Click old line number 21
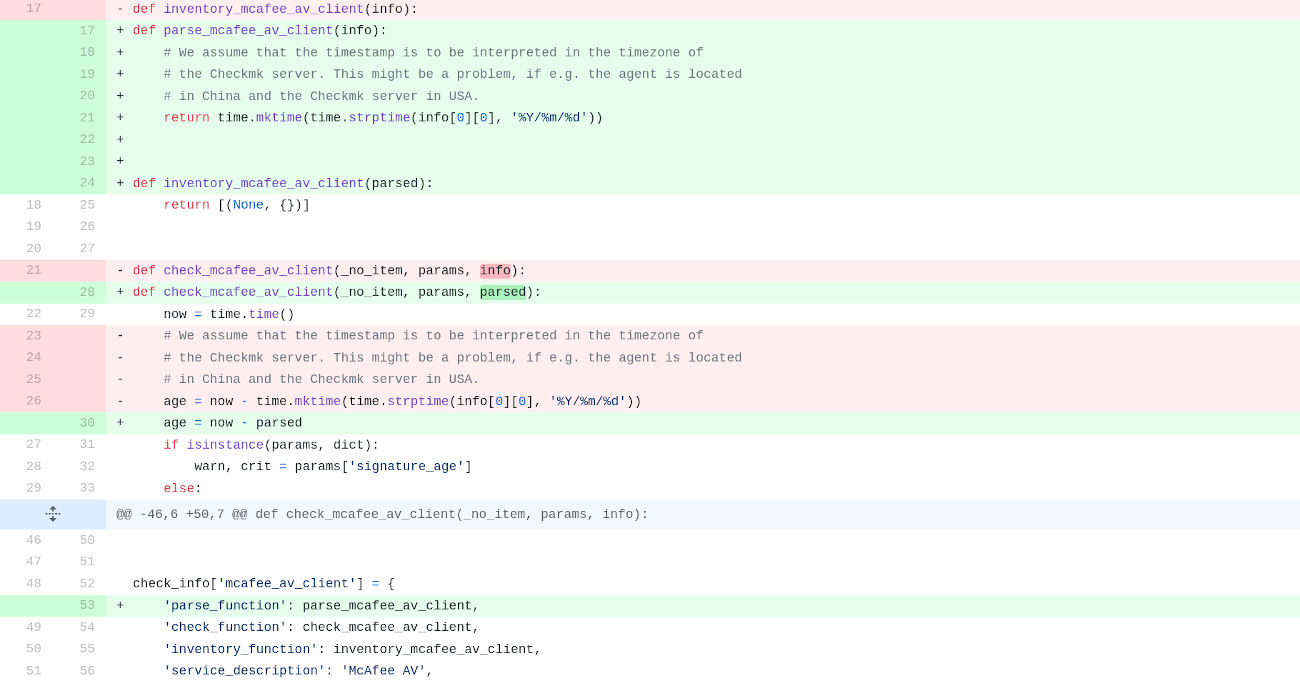The height and width of the screenshot is (681, 1300). point(34,271)
